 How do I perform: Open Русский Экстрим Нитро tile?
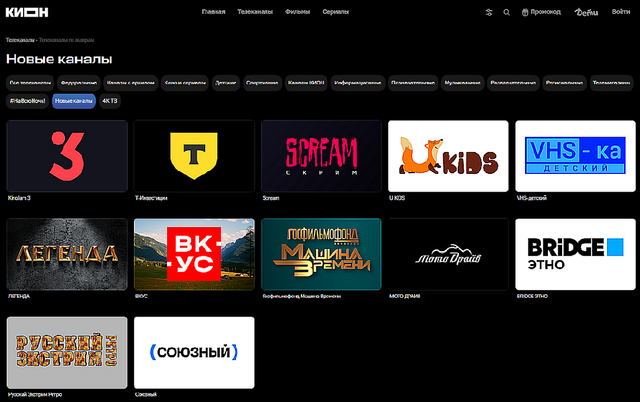click(67, 353)
